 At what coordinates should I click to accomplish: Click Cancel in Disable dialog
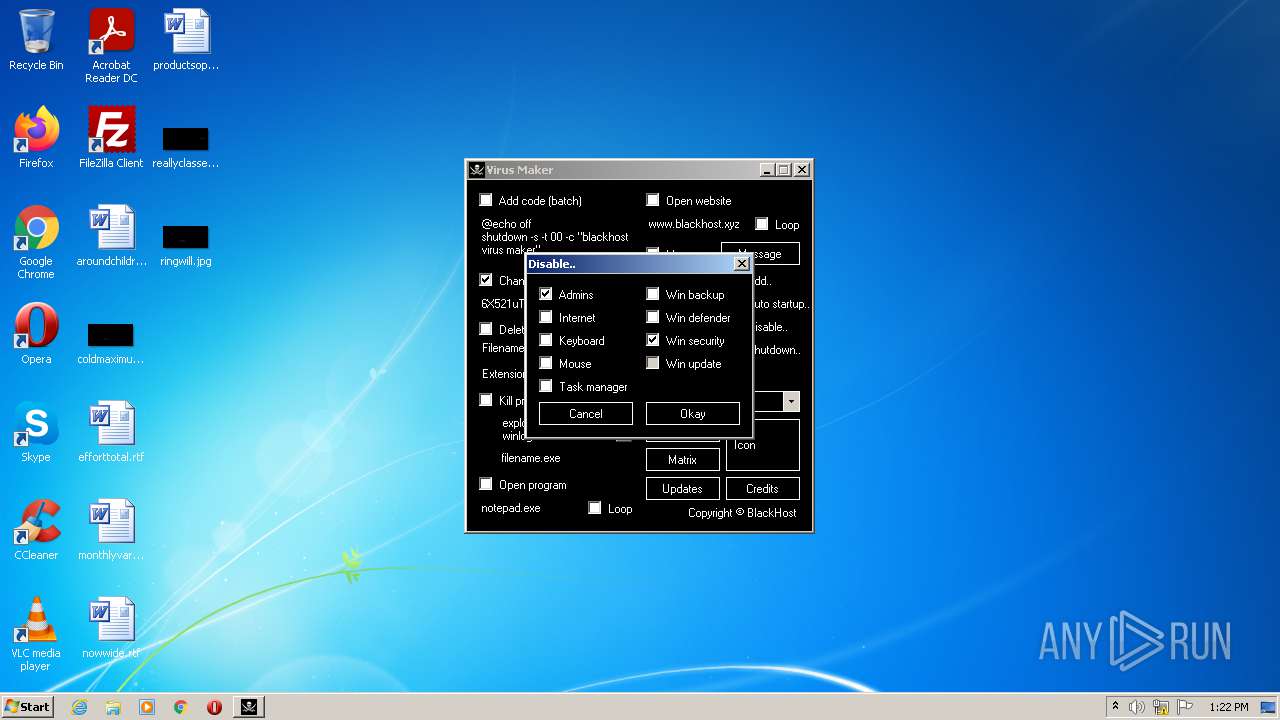click(586, 413)
